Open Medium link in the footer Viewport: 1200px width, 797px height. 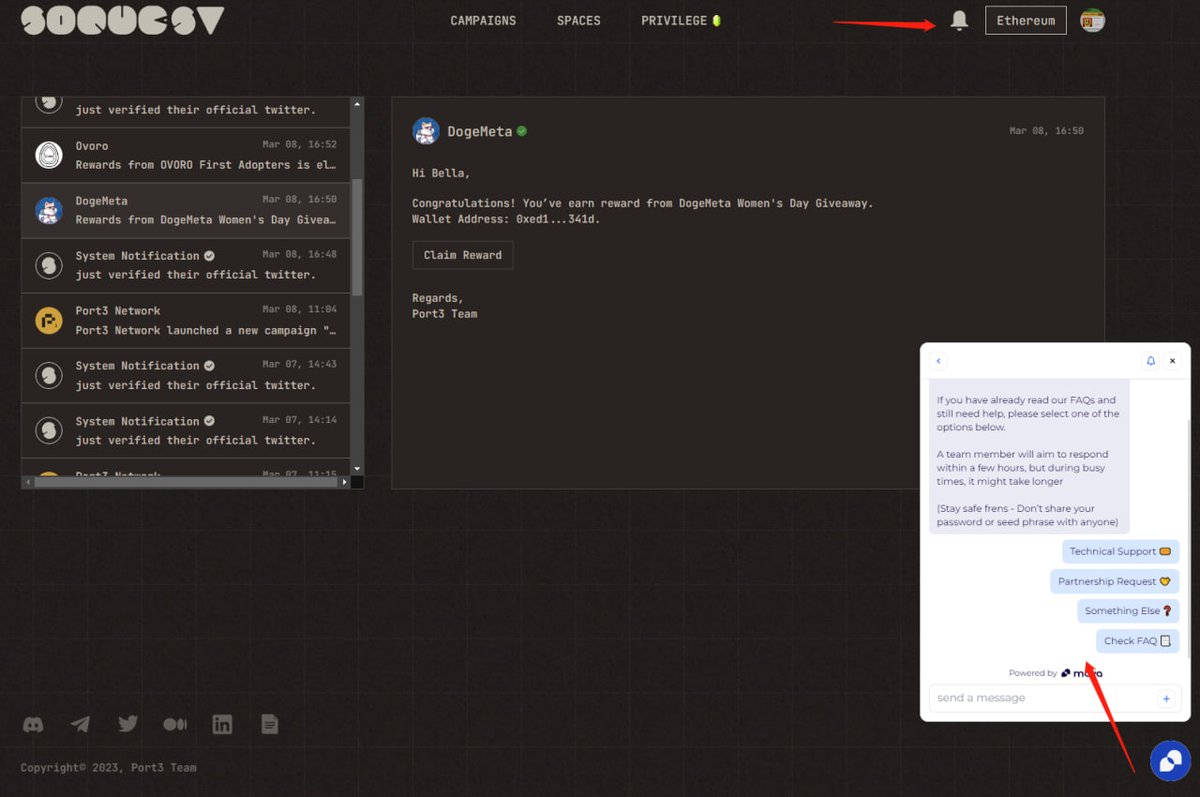pyautogui.click(x=175, y=724)
